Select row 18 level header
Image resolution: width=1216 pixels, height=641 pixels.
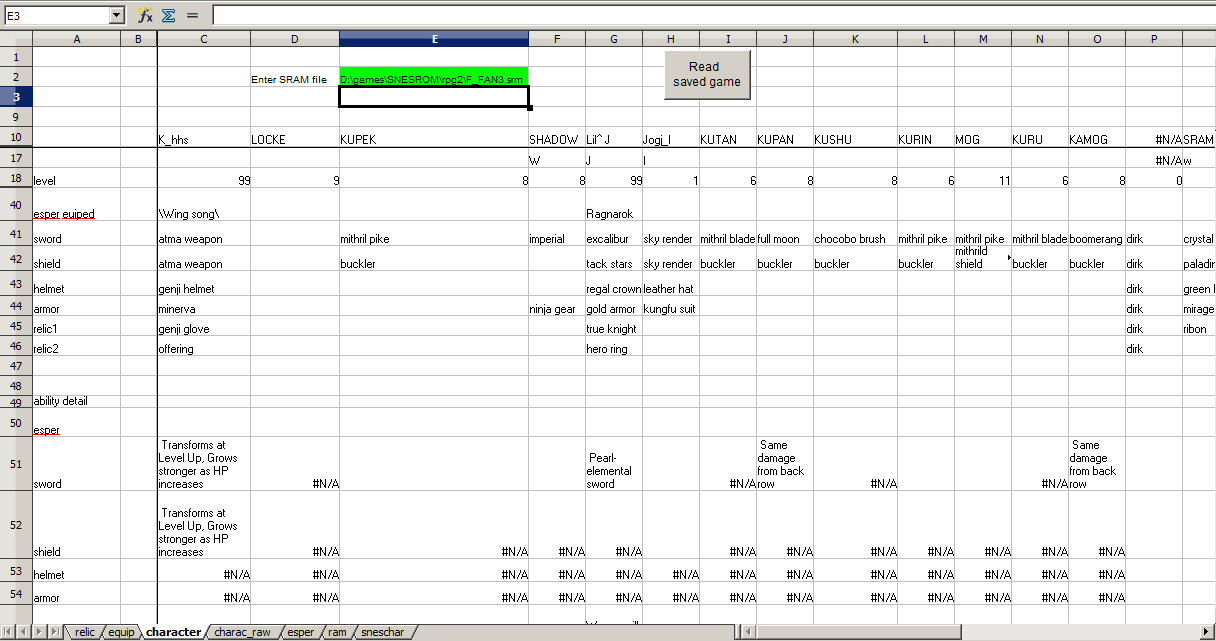coord(16,180)
